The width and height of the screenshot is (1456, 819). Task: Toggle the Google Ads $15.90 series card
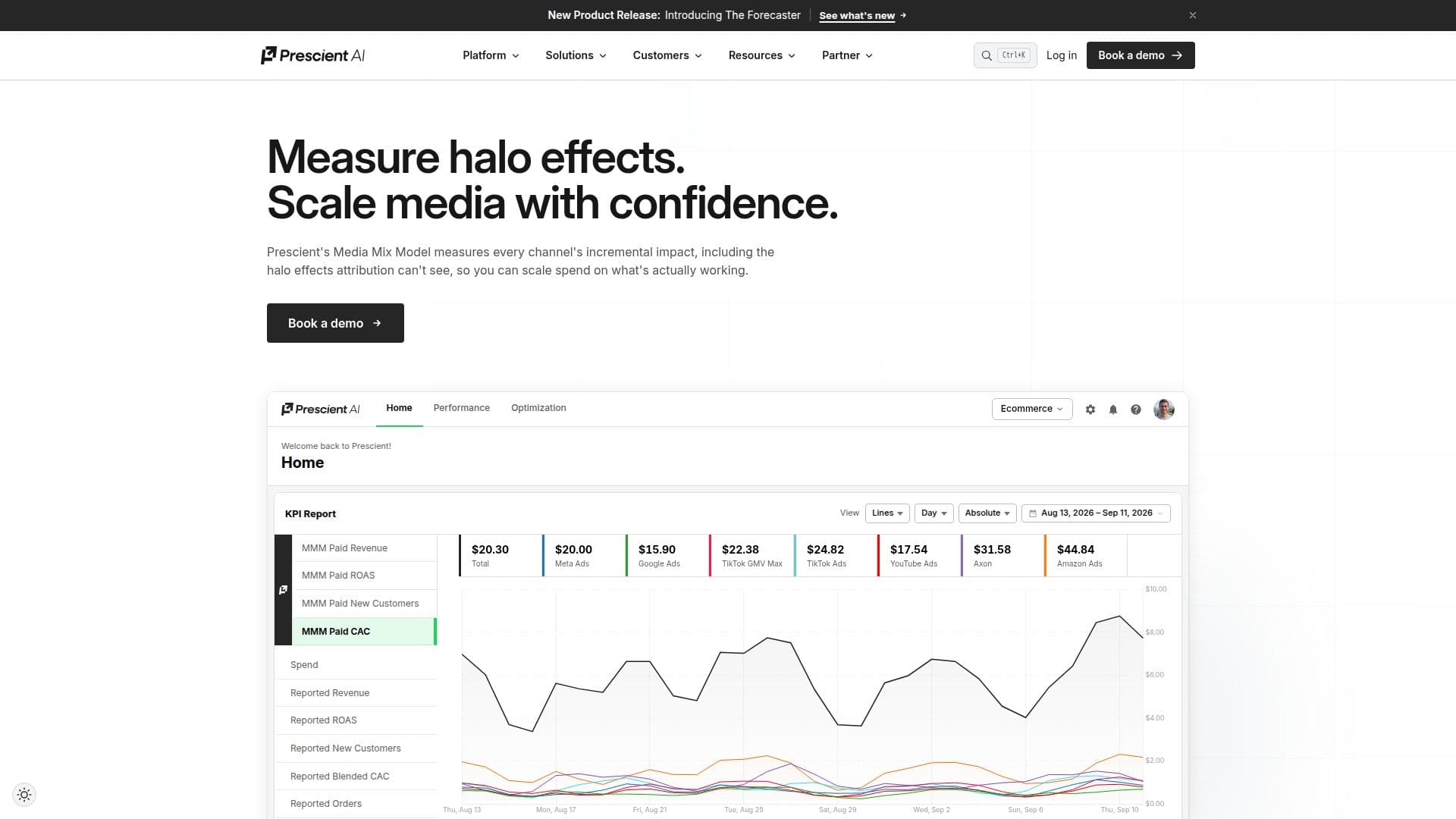[667, 555]
